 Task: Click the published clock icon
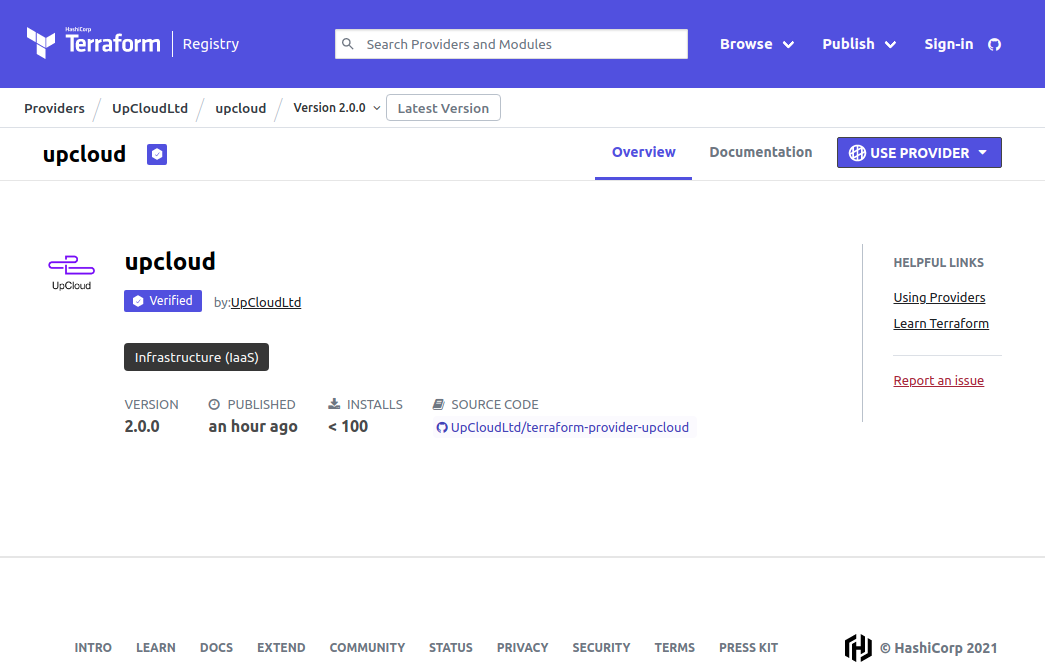[x=214, y=404]
